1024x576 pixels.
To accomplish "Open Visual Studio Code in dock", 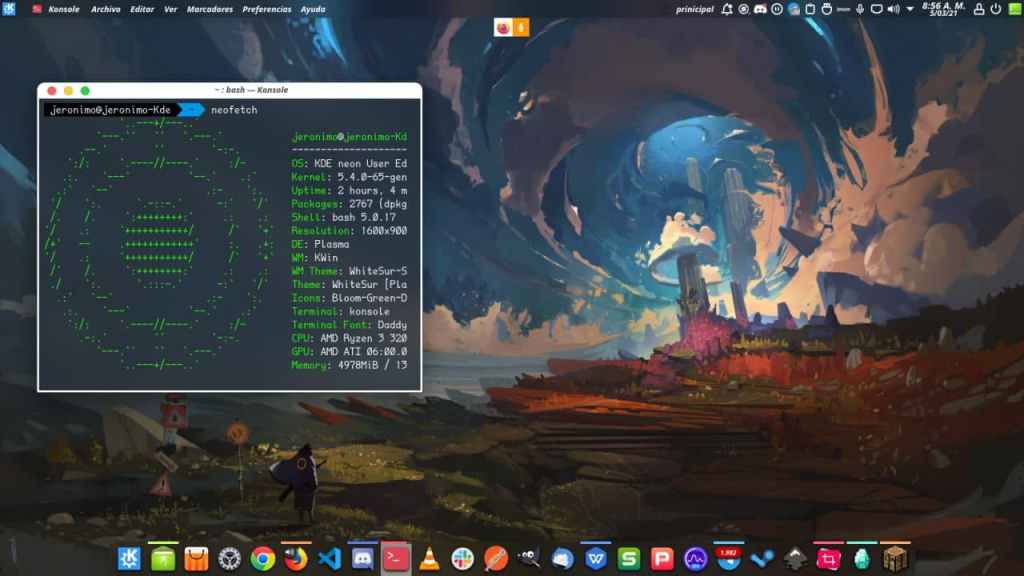I will (x=329, y=559).
